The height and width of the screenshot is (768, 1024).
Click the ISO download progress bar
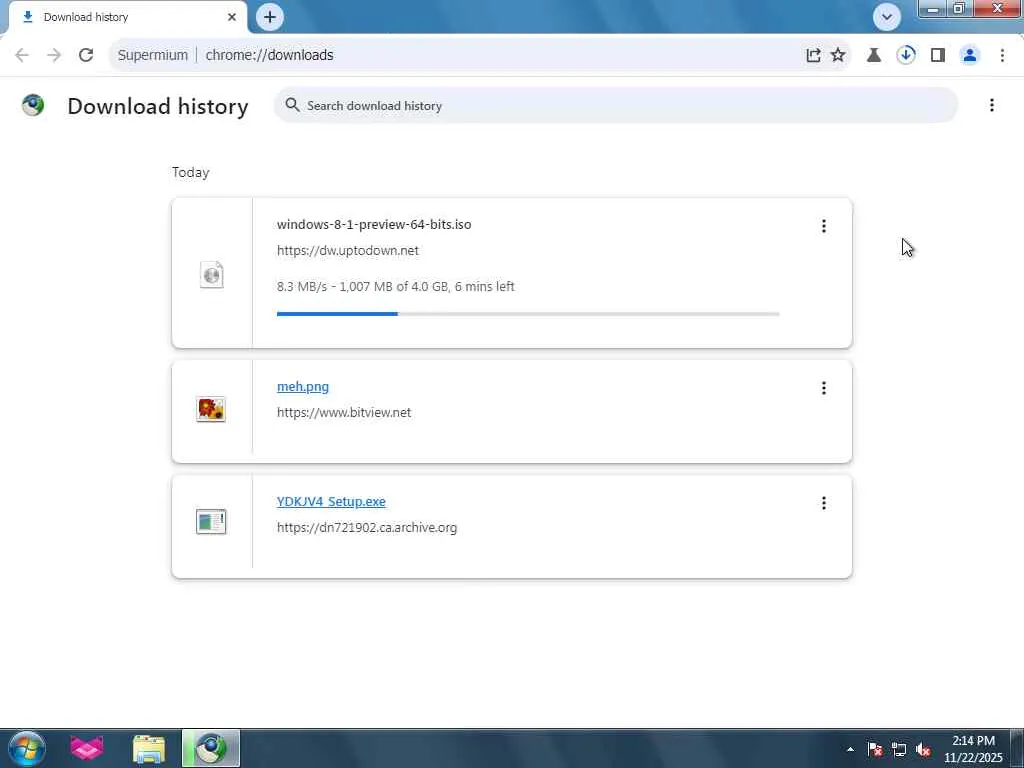pyautogui.click(x=528, y=314)
